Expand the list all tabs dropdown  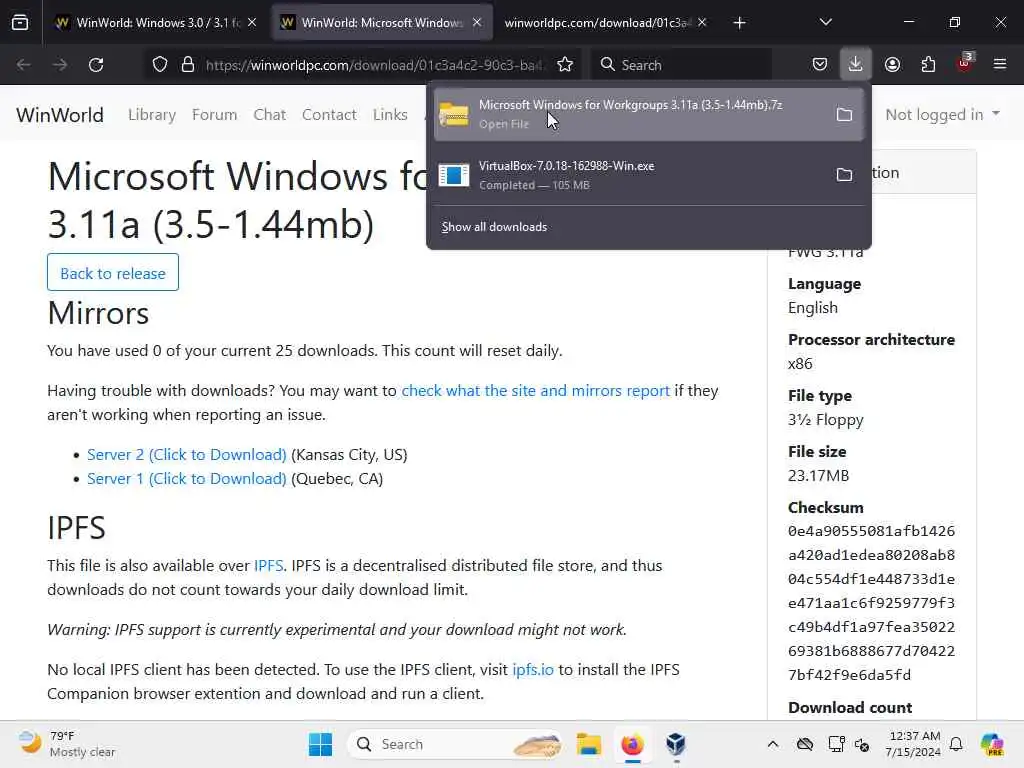[x=825, y=23]
